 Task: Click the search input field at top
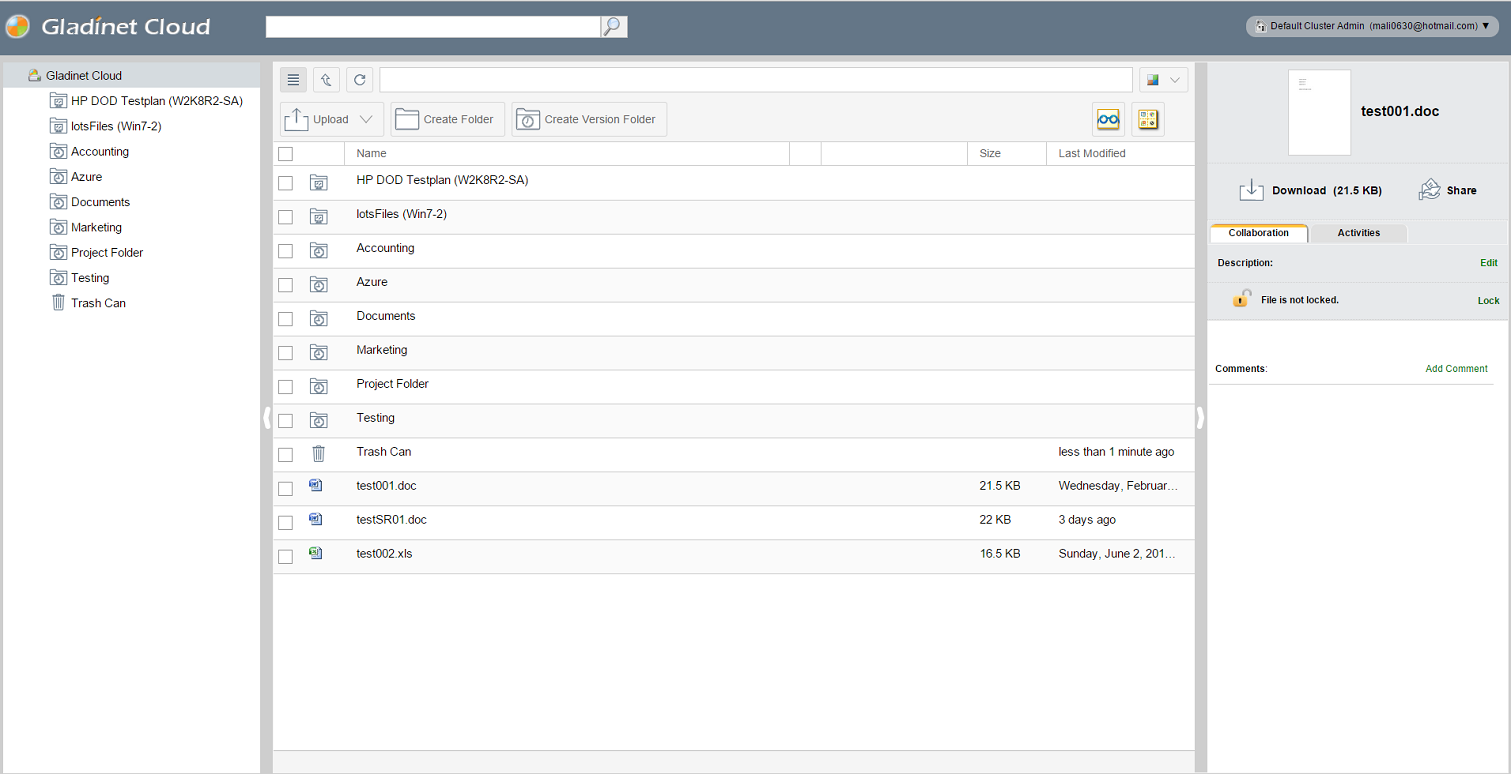(x=432, y=27)
